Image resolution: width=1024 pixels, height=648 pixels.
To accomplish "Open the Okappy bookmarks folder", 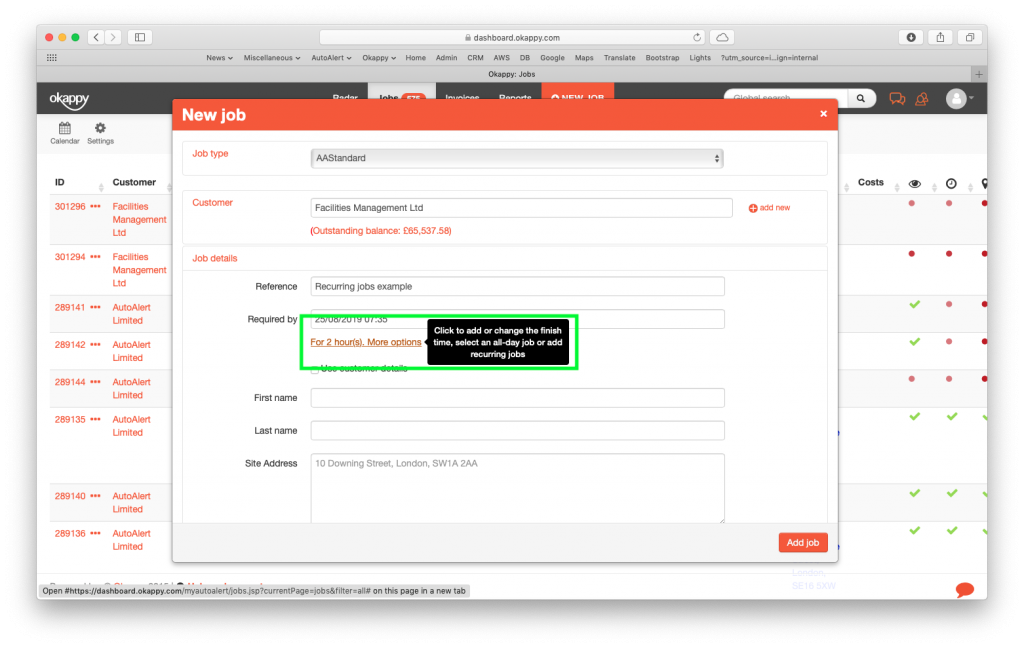I will (379, 57).
